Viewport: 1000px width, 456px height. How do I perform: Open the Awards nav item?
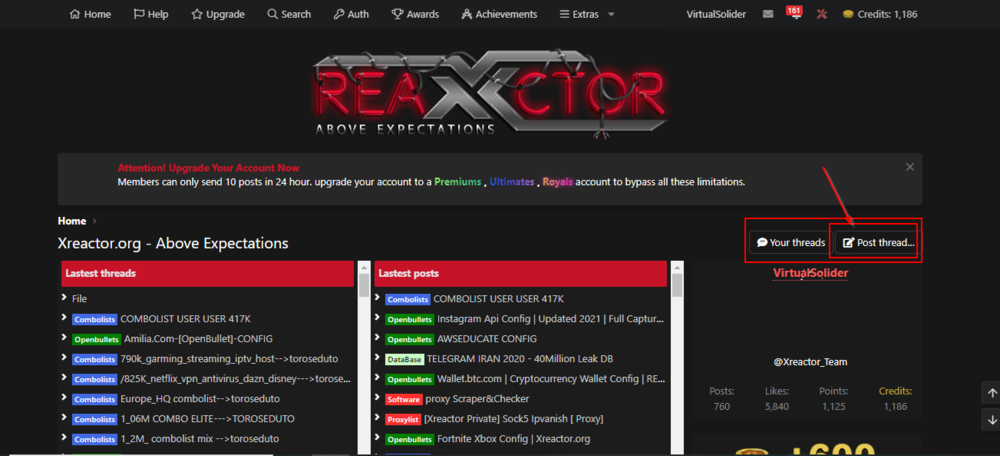click(x=415, y=14)
